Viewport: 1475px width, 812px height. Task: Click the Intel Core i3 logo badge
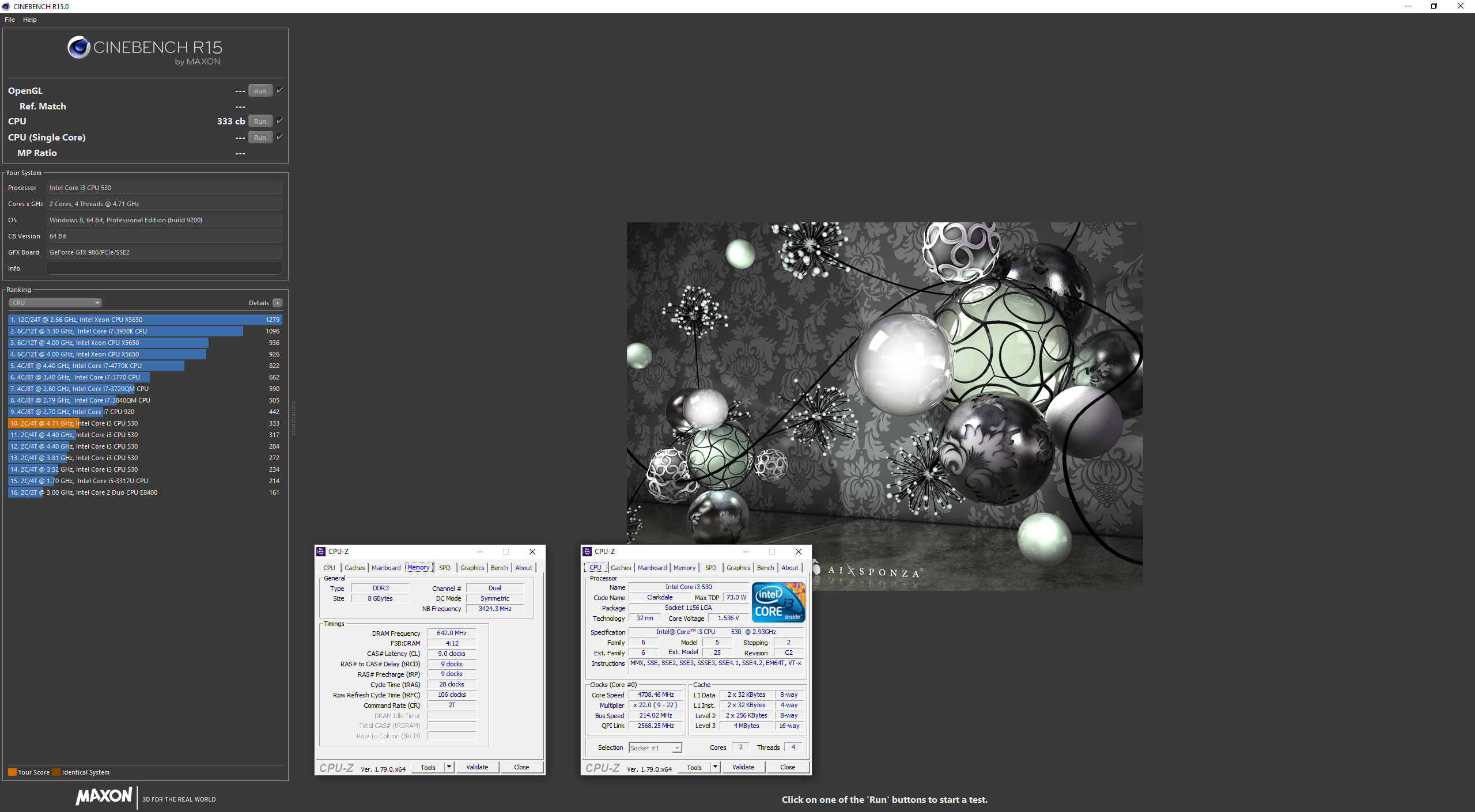pyautogui.click(x=778, y=602)
